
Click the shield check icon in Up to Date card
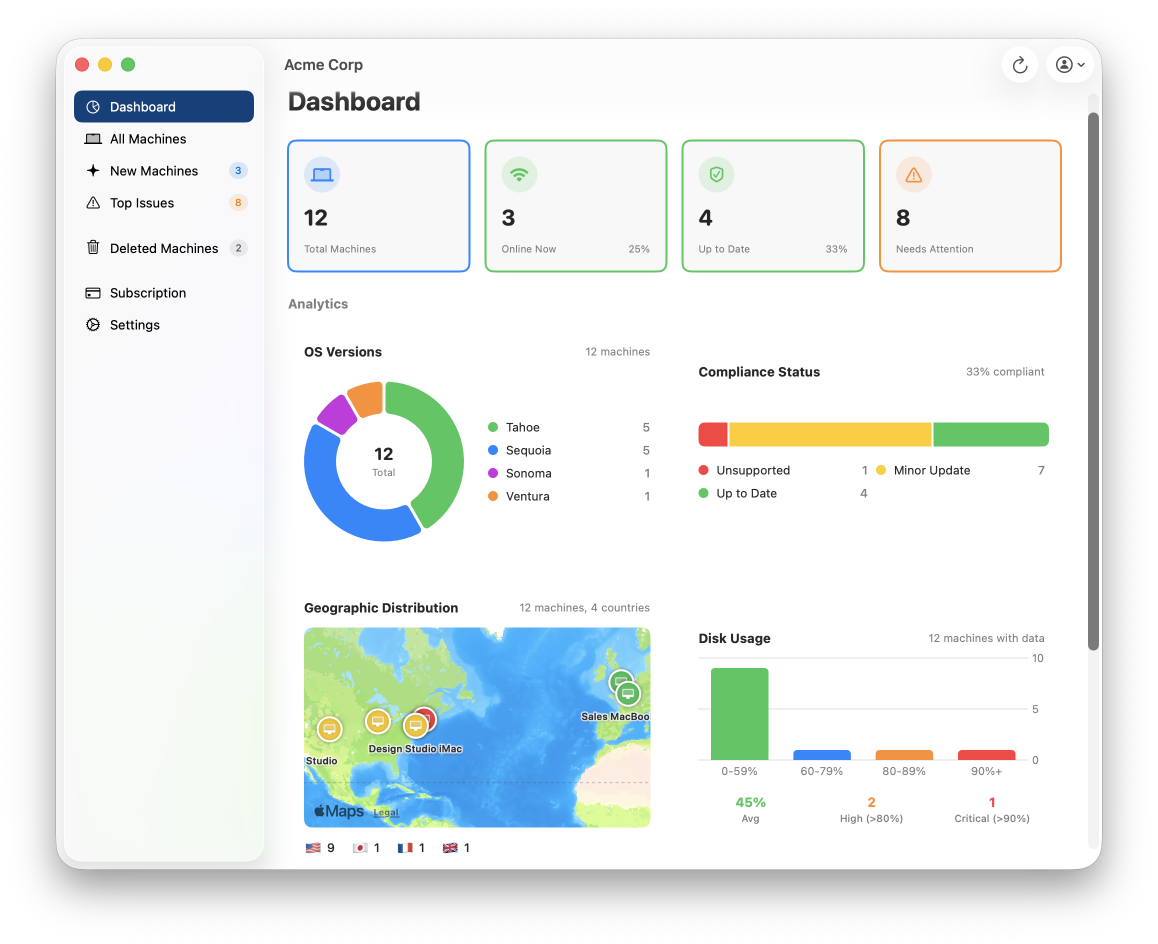pyautogui.click(x=716, y=175)
